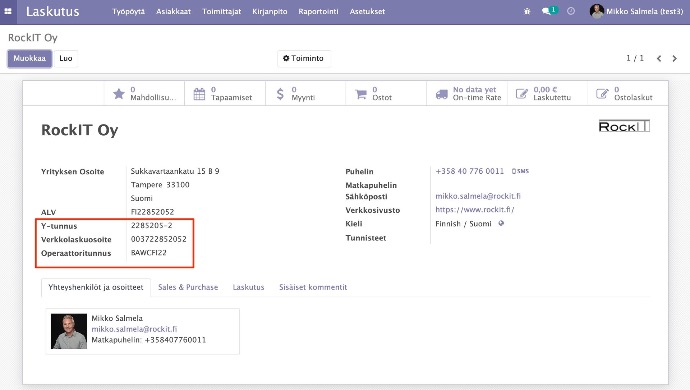Viewport: 690px width, 390px height.
Task: Click the Laskutus app title
Action: click(52, 11)
